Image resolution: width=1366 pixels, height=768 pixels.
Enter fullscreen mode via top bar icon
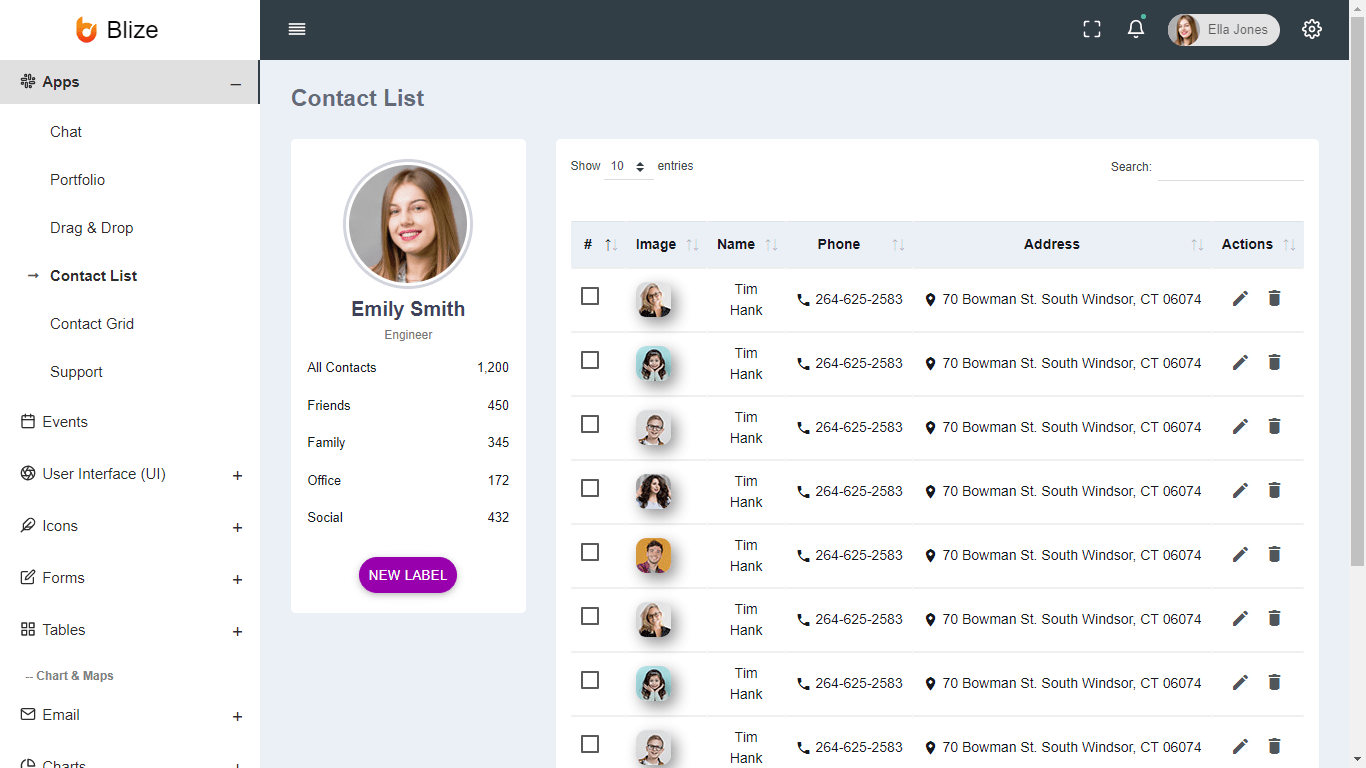1092,29
